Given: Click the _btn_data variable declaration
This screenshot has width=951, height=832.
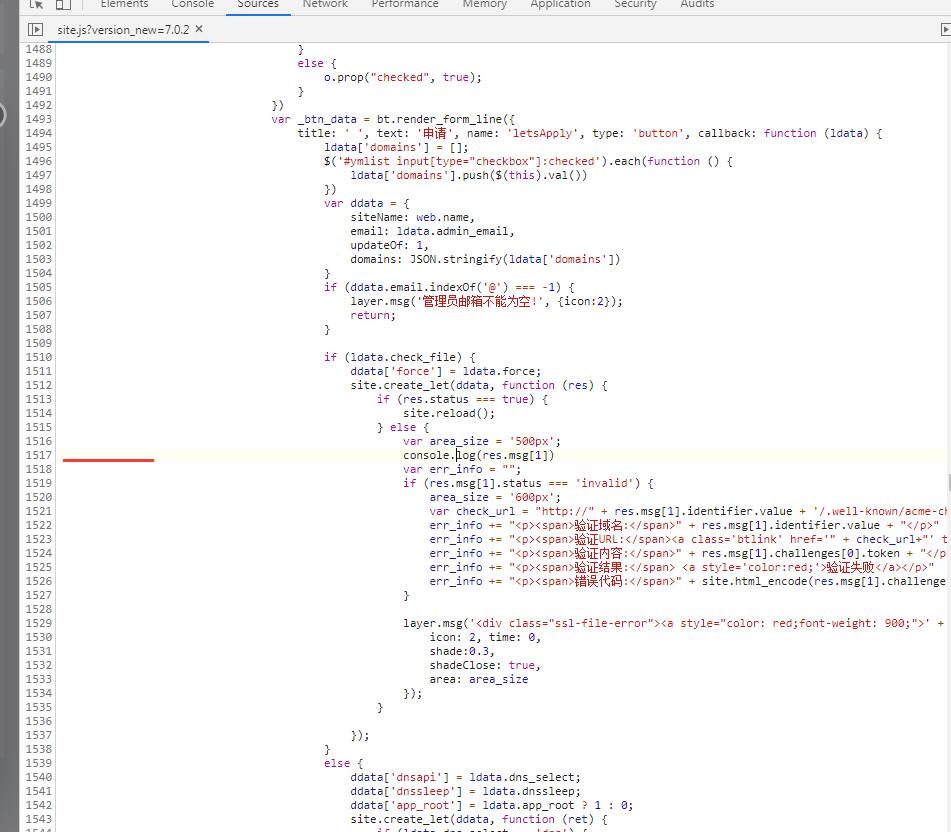Looking at the screenshot, I should [393, 119].
